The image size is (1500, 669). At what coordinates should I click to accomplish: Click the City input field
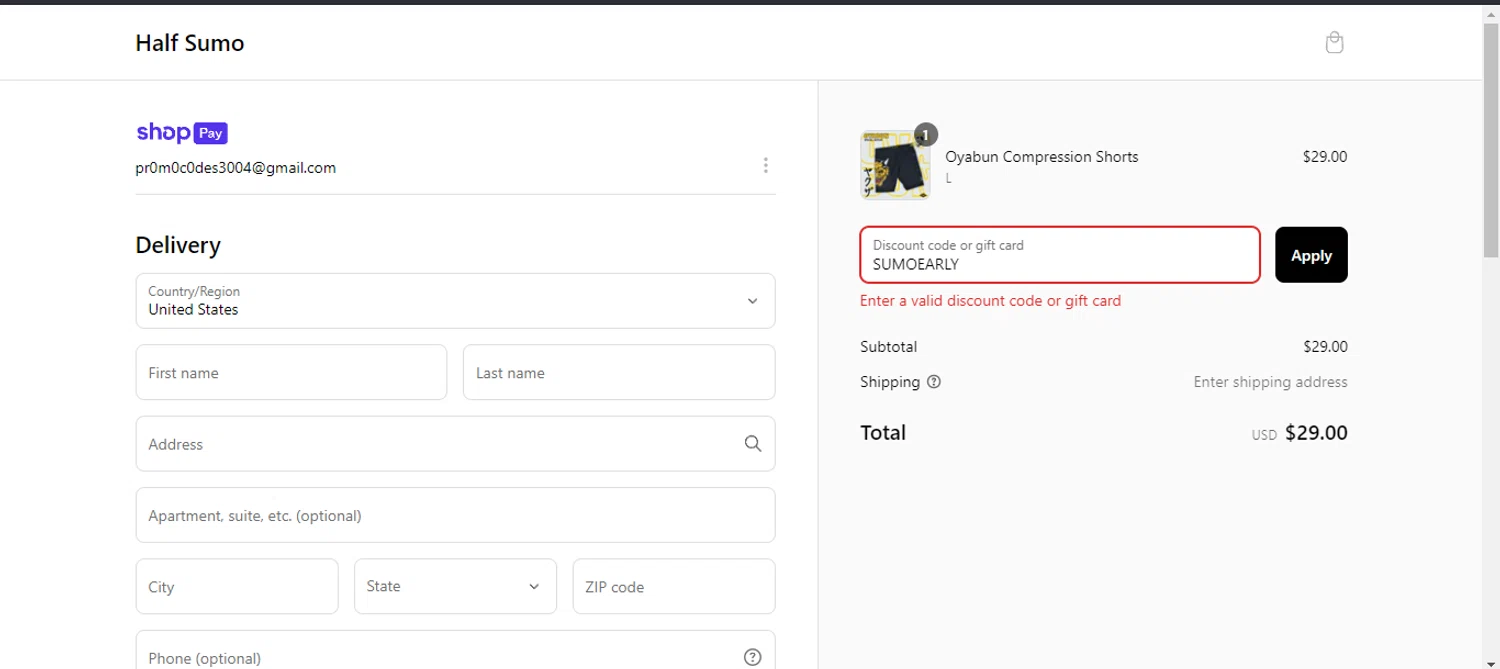237,586
